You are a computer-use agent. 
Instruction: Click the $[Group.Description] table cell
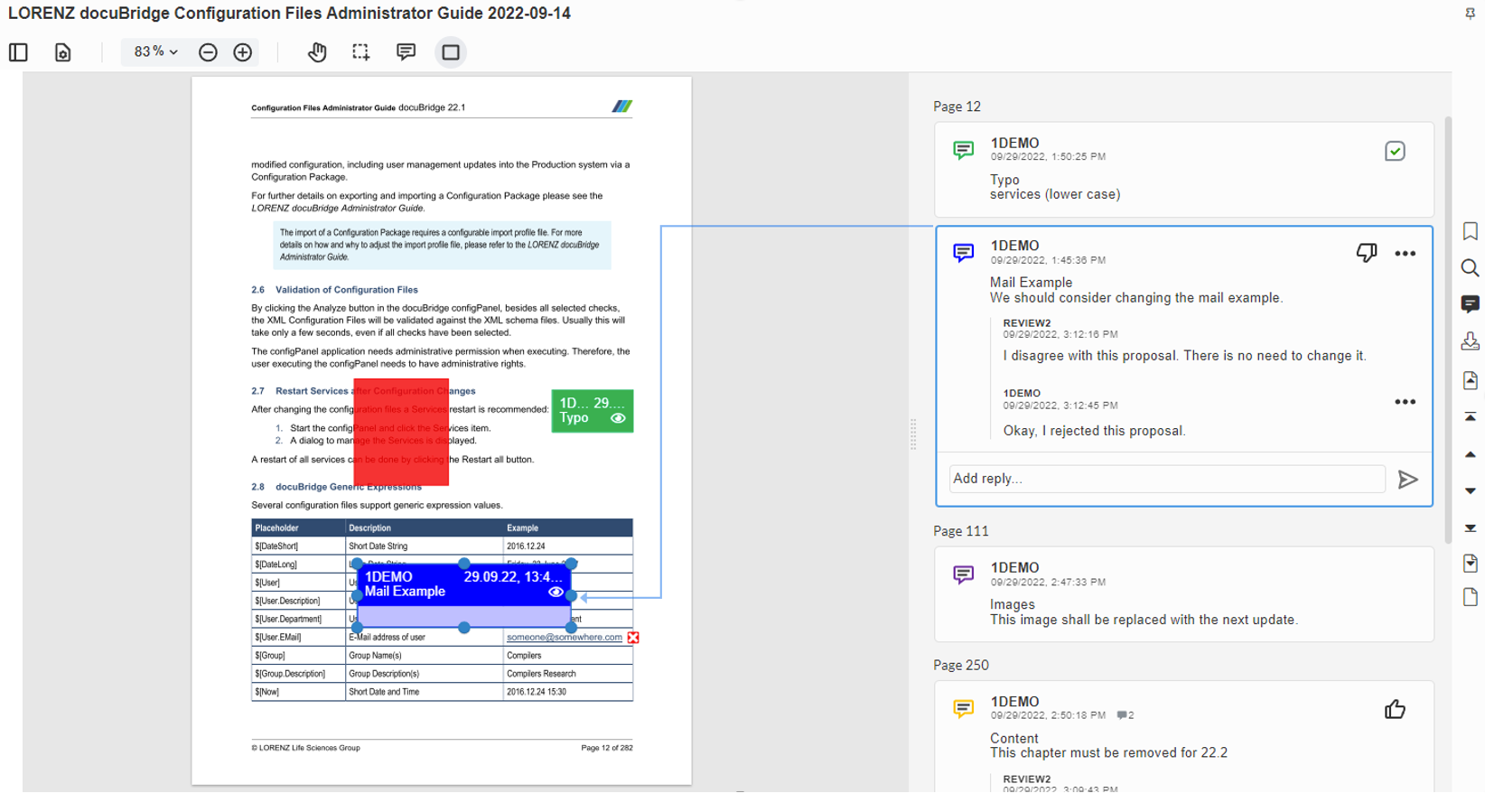point(298,674)
